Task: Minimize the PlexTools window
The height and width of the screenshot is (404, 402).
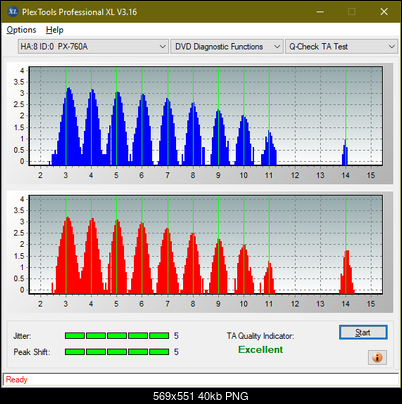Action: coord(320,12)
